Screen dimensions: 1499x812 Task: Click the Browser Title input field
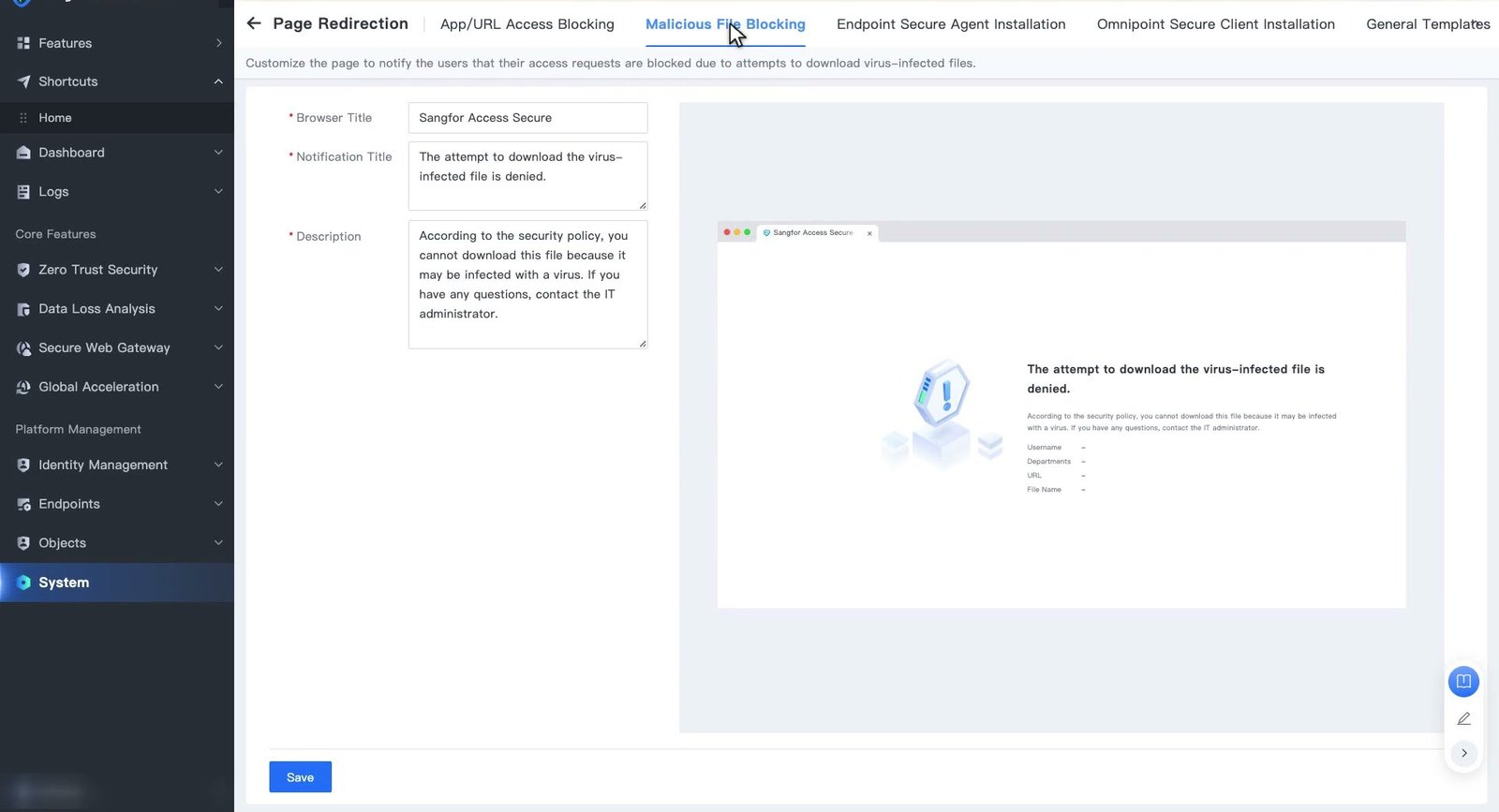(x=527, y=118)
